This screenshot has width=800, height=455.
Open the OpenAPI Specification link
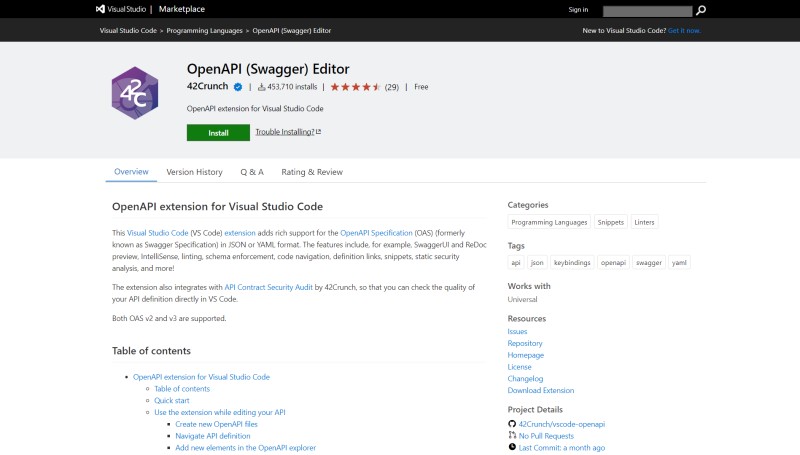pyautogui.click(x=376, y=233)
